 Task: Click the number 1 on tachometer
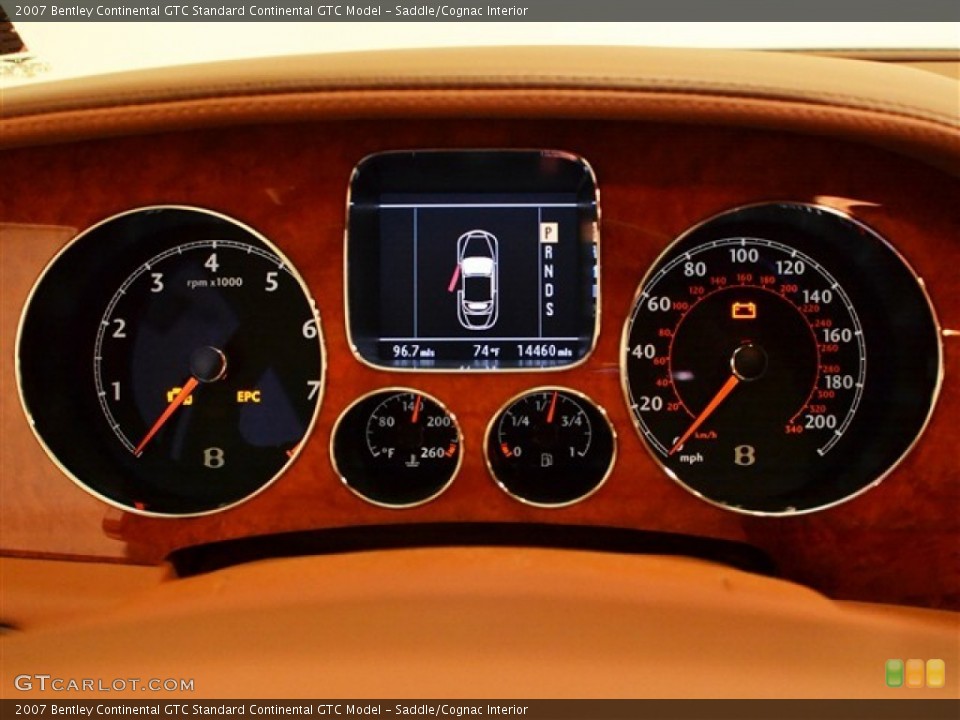[x=116, y=391]
